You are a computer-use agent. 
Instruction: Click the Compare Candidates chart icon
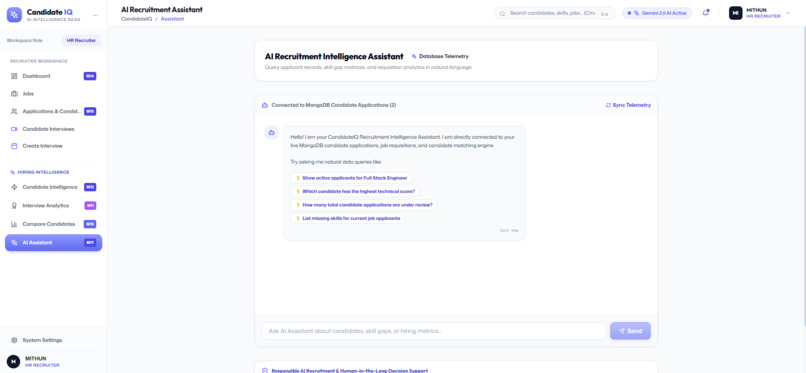(x=14, y=224)
